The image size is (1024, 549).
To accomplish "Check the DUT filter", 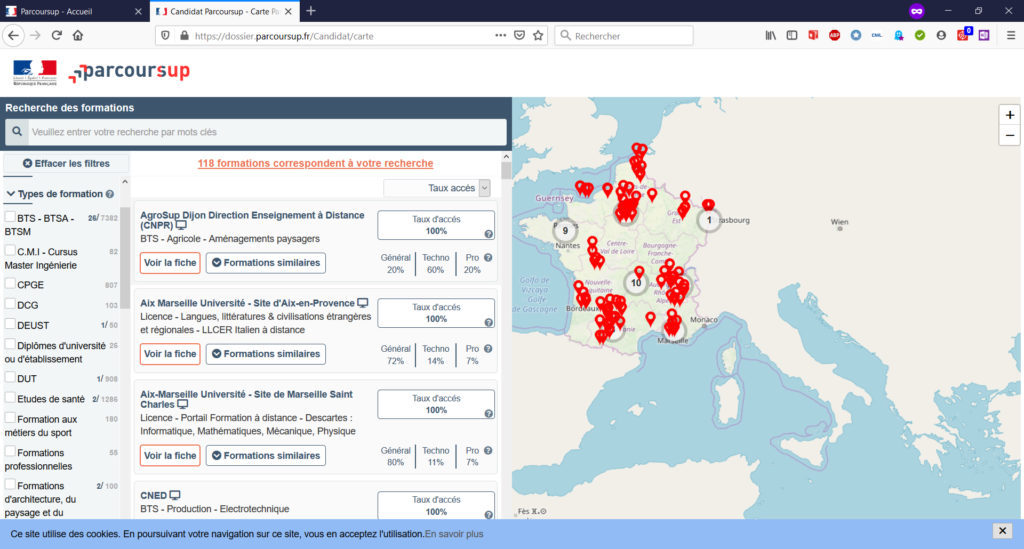I will [10, 377].
